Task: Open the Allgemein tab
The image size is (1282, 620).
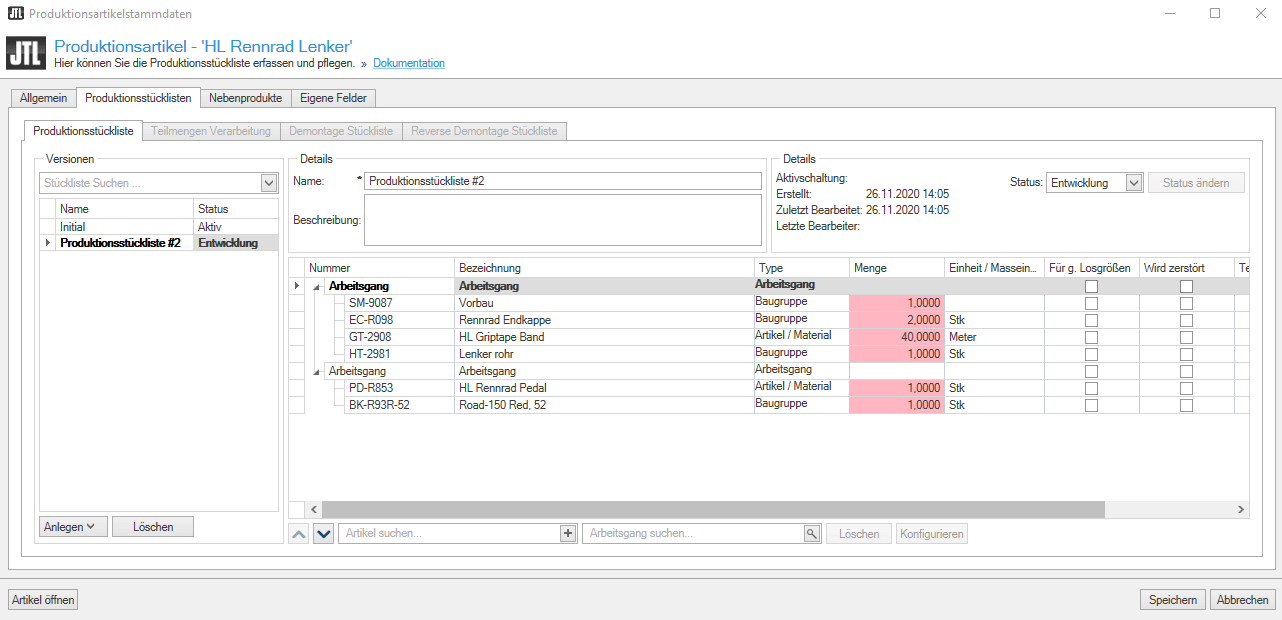Action: [43, 98]
